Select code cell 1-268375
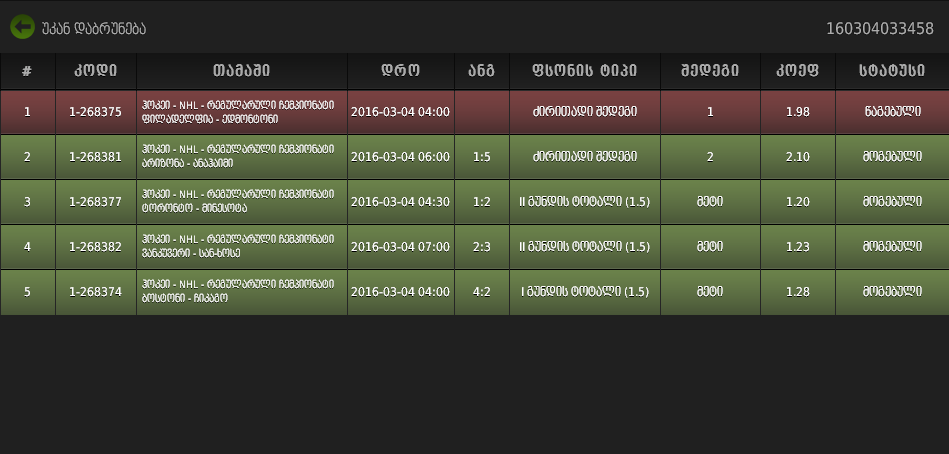949x454 pixels. [x=96, y=112]
